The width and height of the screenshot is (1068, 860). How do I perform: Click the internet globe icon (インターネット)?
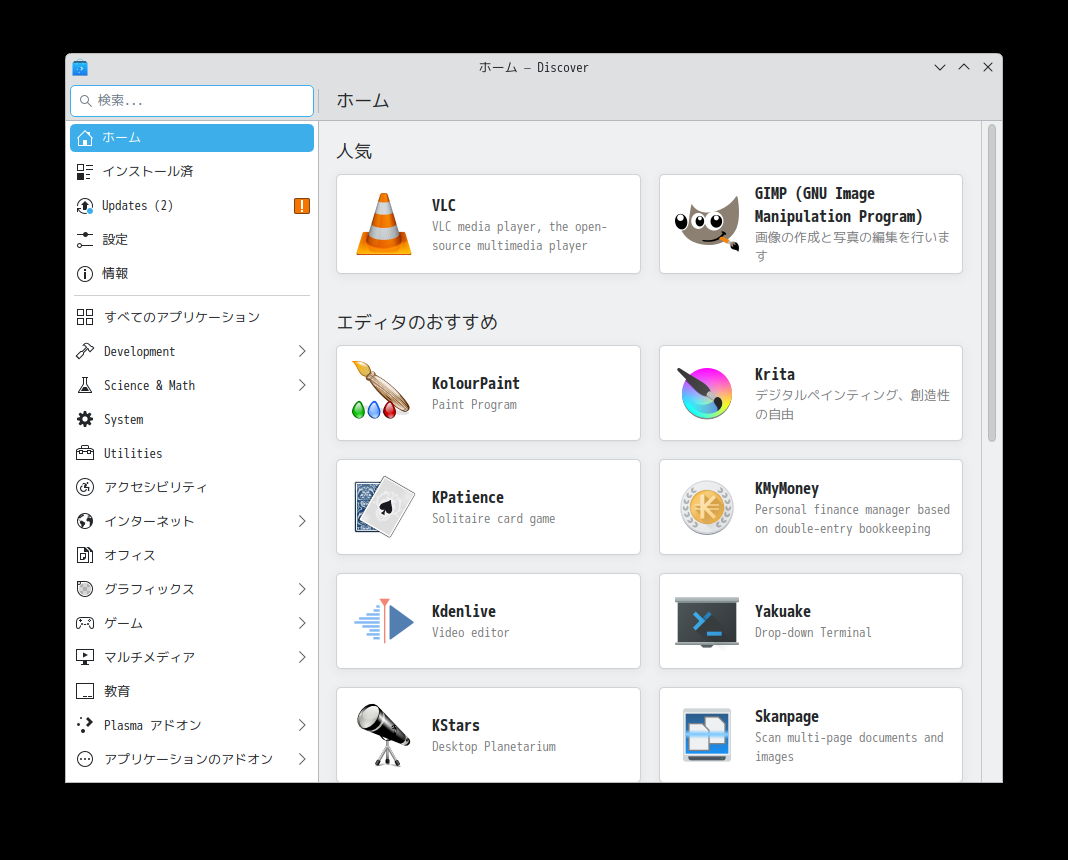pos(84,522)
